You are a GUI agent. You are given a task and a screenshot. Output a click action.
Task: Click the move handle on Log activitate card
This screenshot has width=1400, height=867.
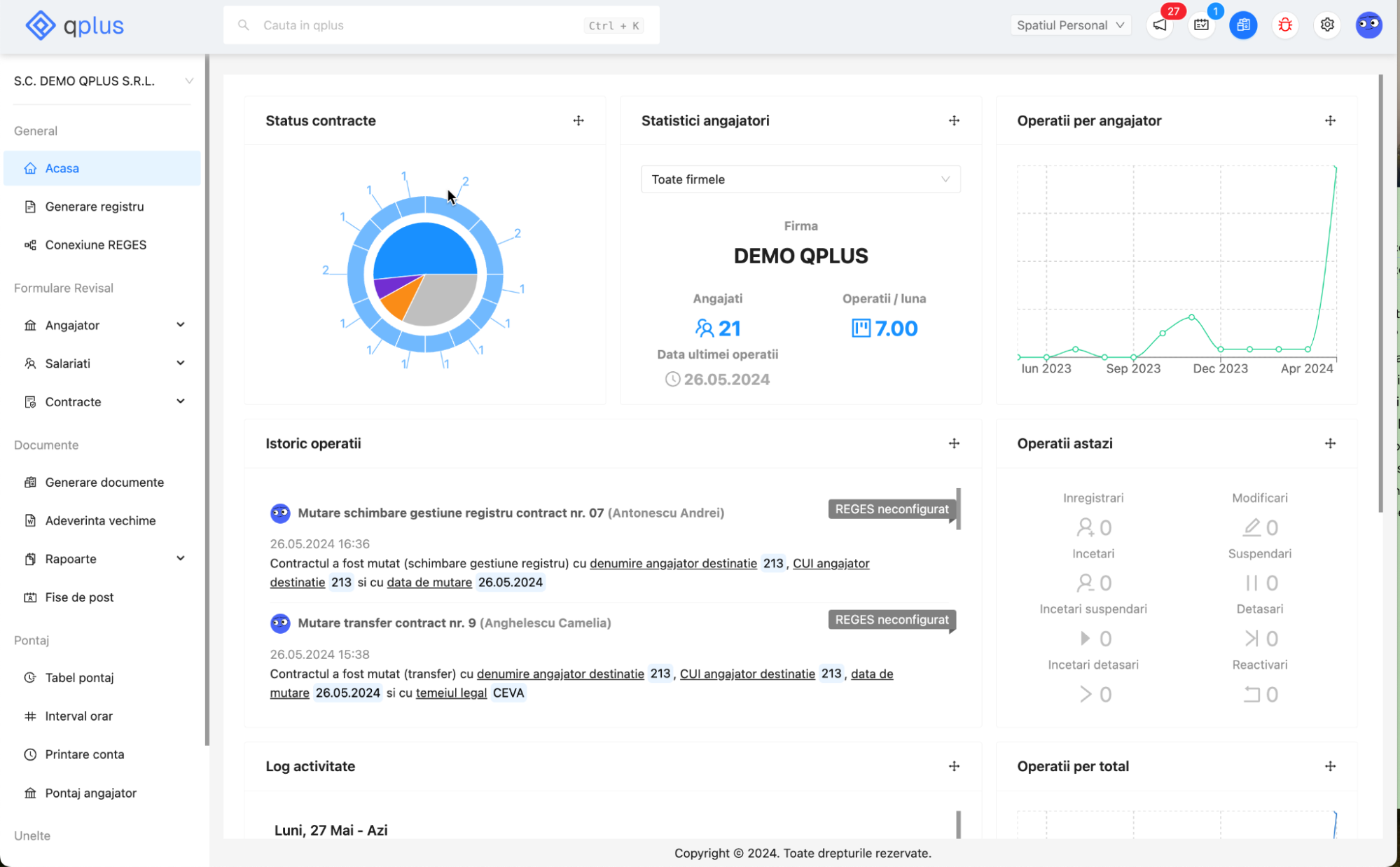click(x=954, y=766)
